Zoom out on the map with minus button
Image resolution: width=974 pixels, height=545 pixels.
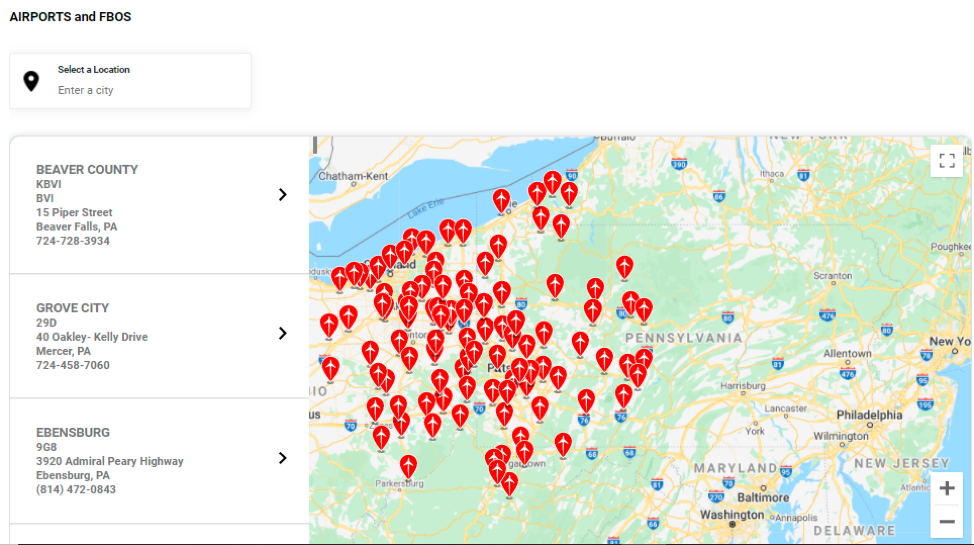point(947,521)
